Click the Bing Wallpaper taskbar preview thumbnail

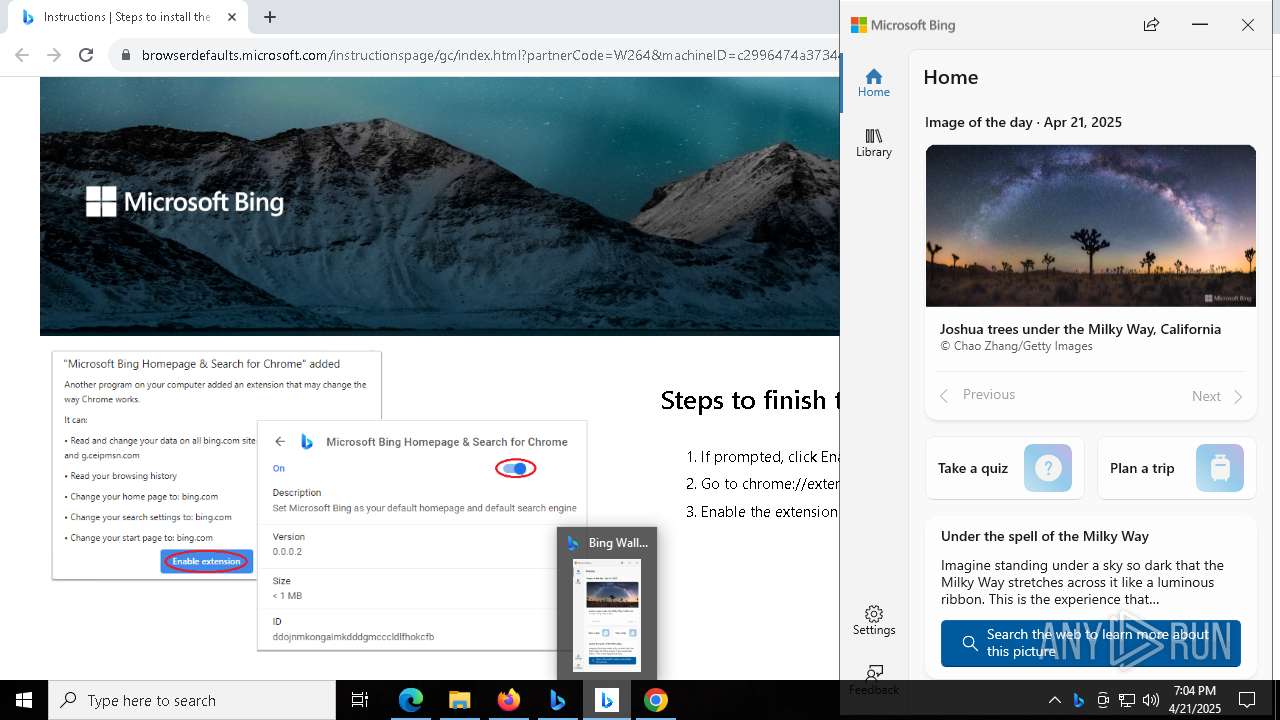[x=606, y=615]
